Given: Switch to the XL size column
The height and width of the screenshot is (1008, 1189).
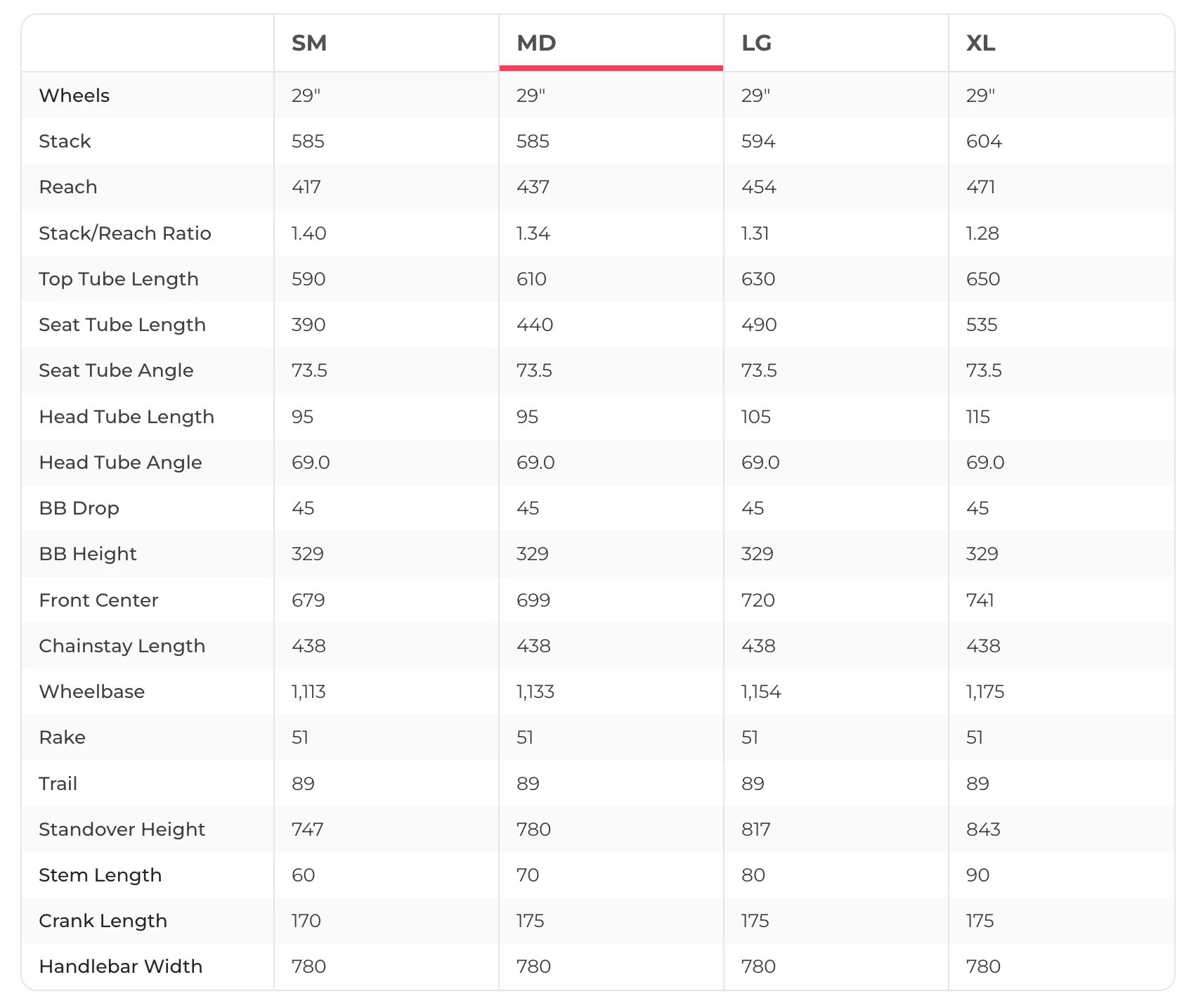Looking at the screenshot, I should [981, 43].
